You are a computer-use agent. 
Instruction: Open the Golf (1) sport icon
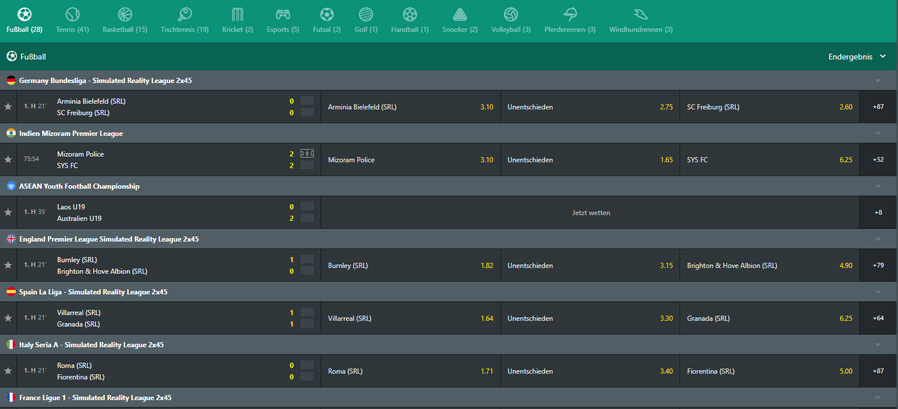pyautogui.click(x=366, y=14)
